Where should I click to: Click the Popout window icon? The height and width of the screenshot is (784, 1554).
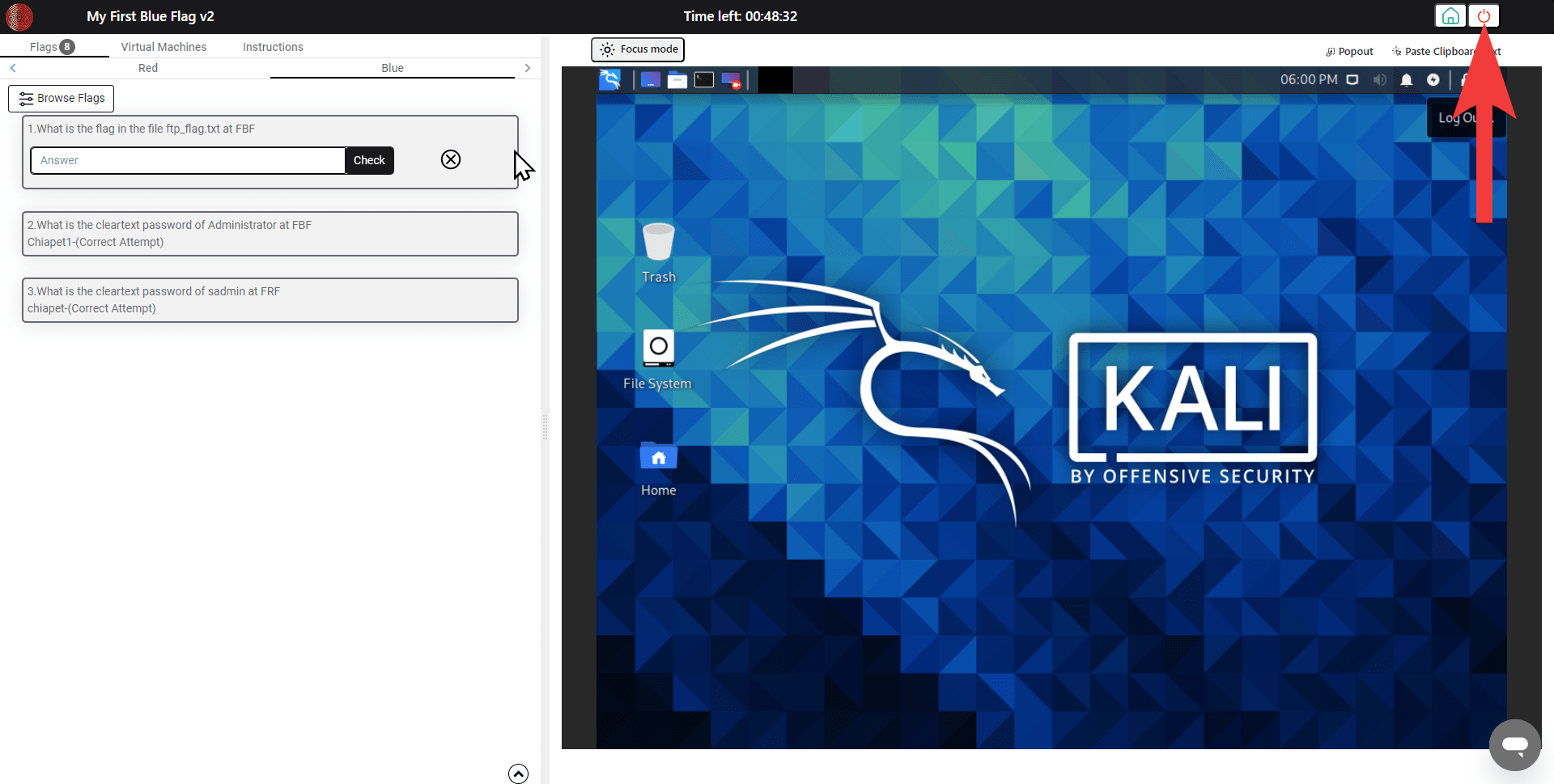(1330, 52)
